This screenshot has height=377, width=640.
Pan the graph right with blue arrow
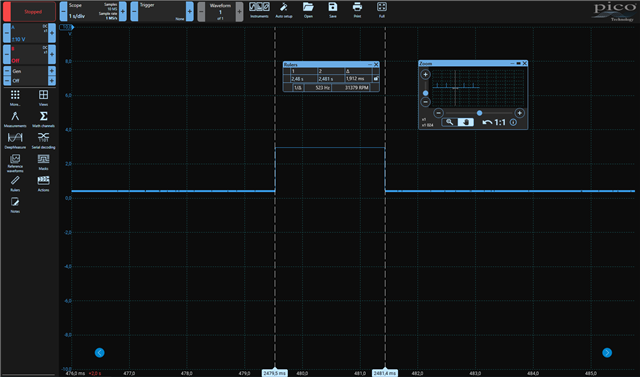pyautogui.click(x=607, y=353)
